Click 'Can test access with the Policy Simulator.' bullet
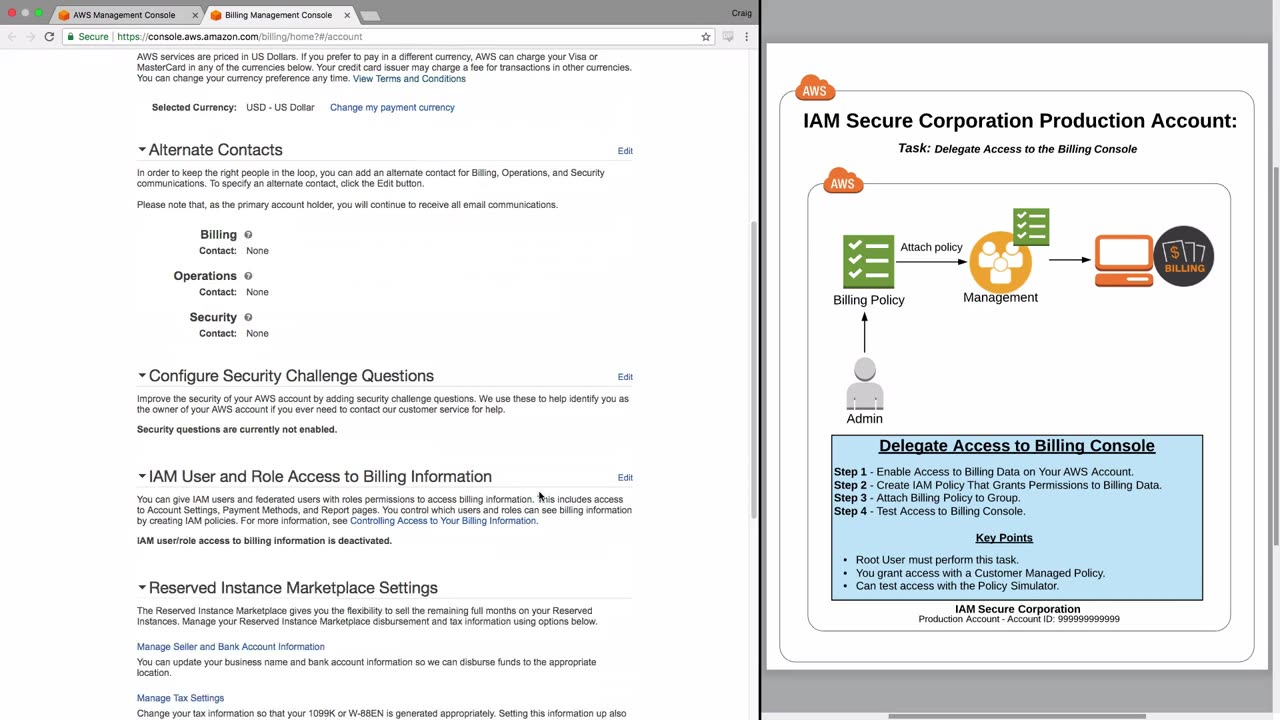The height and width of the screenshot is (720, 1280). click(957, 586)
